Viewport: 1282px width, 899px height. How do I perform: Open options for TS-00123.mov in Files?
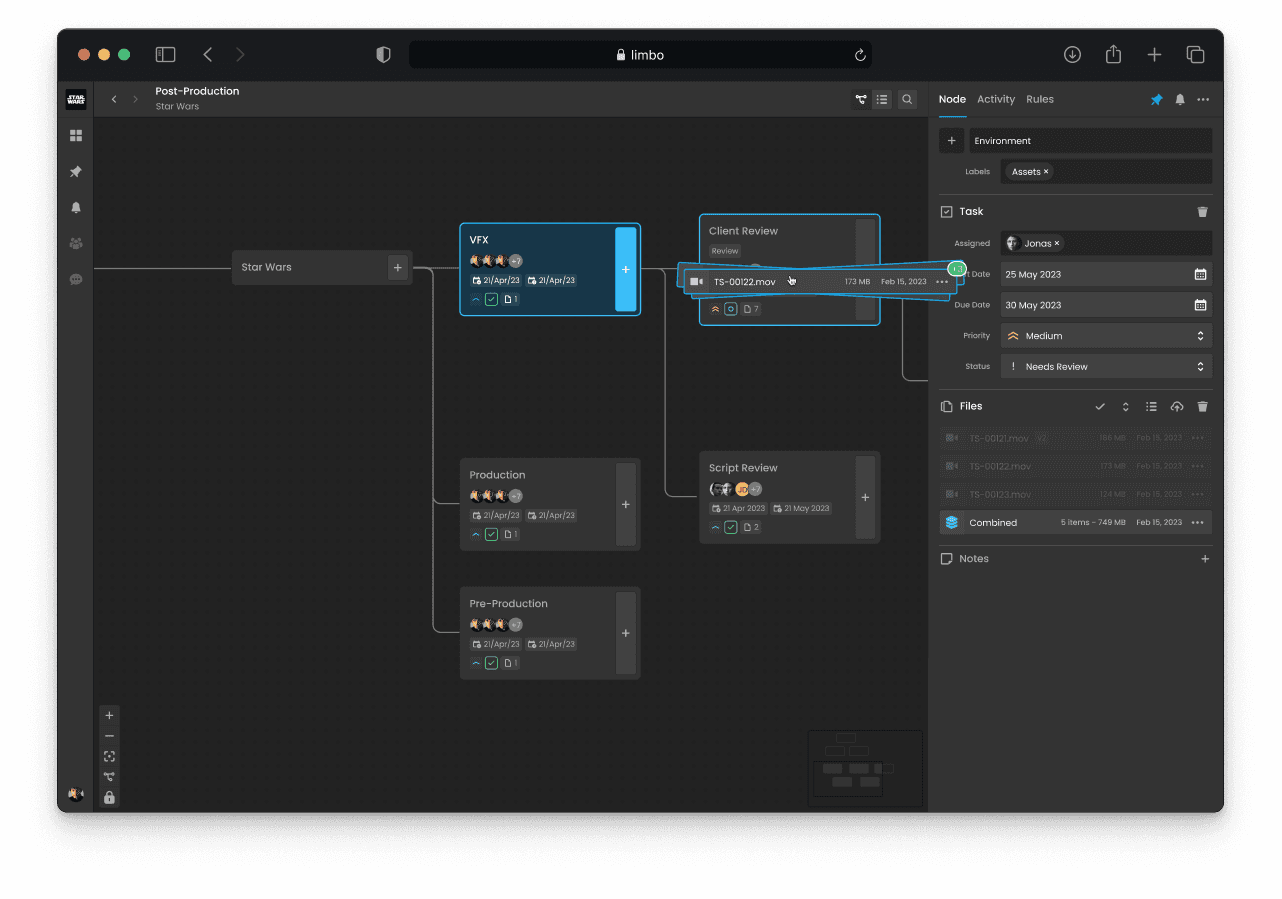(x=1197, y=494)
